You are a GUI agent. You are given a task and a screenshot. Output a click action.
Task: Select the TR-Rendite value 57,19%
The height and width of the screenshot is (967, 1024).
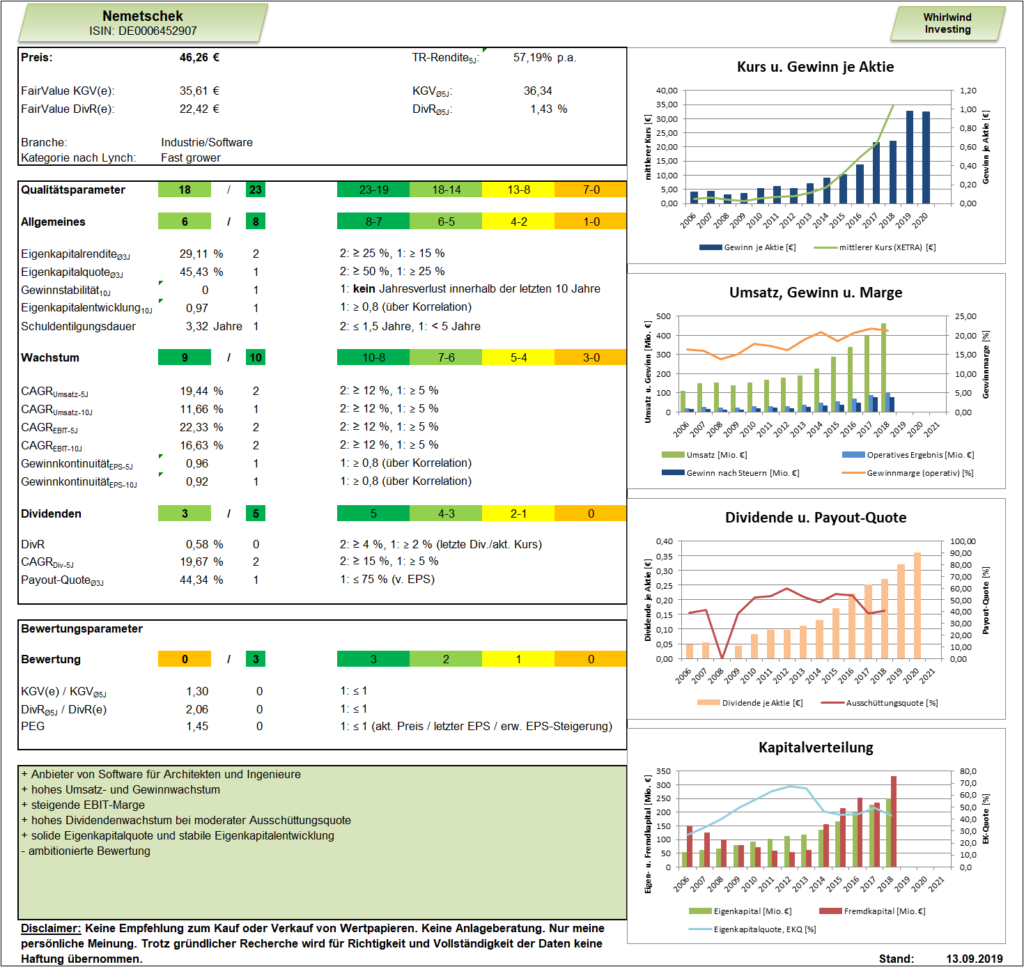532,57
